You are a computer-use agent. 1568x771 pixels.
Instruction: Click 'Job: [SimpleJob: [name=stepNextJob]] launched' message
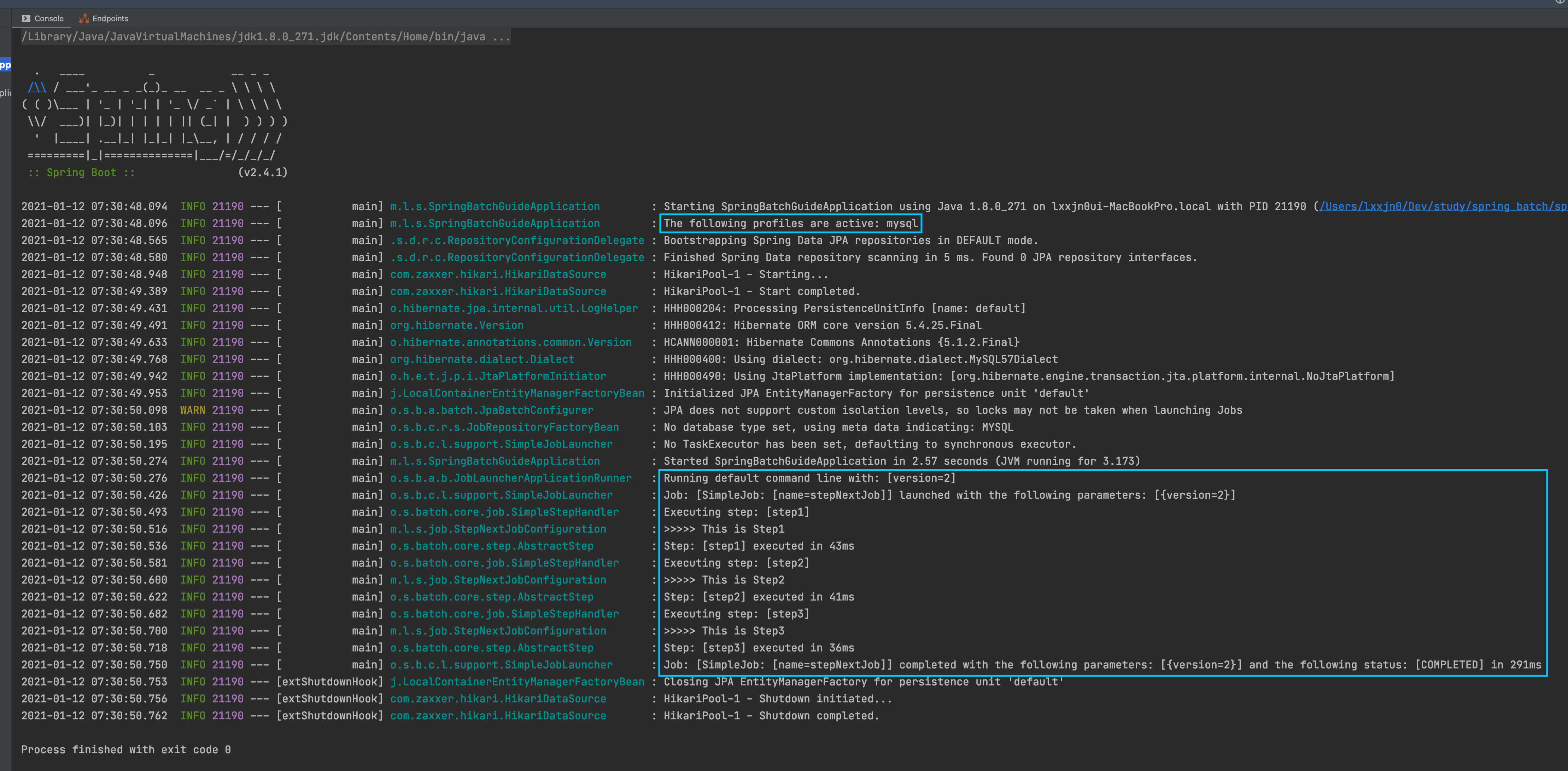tap(949, 496)
